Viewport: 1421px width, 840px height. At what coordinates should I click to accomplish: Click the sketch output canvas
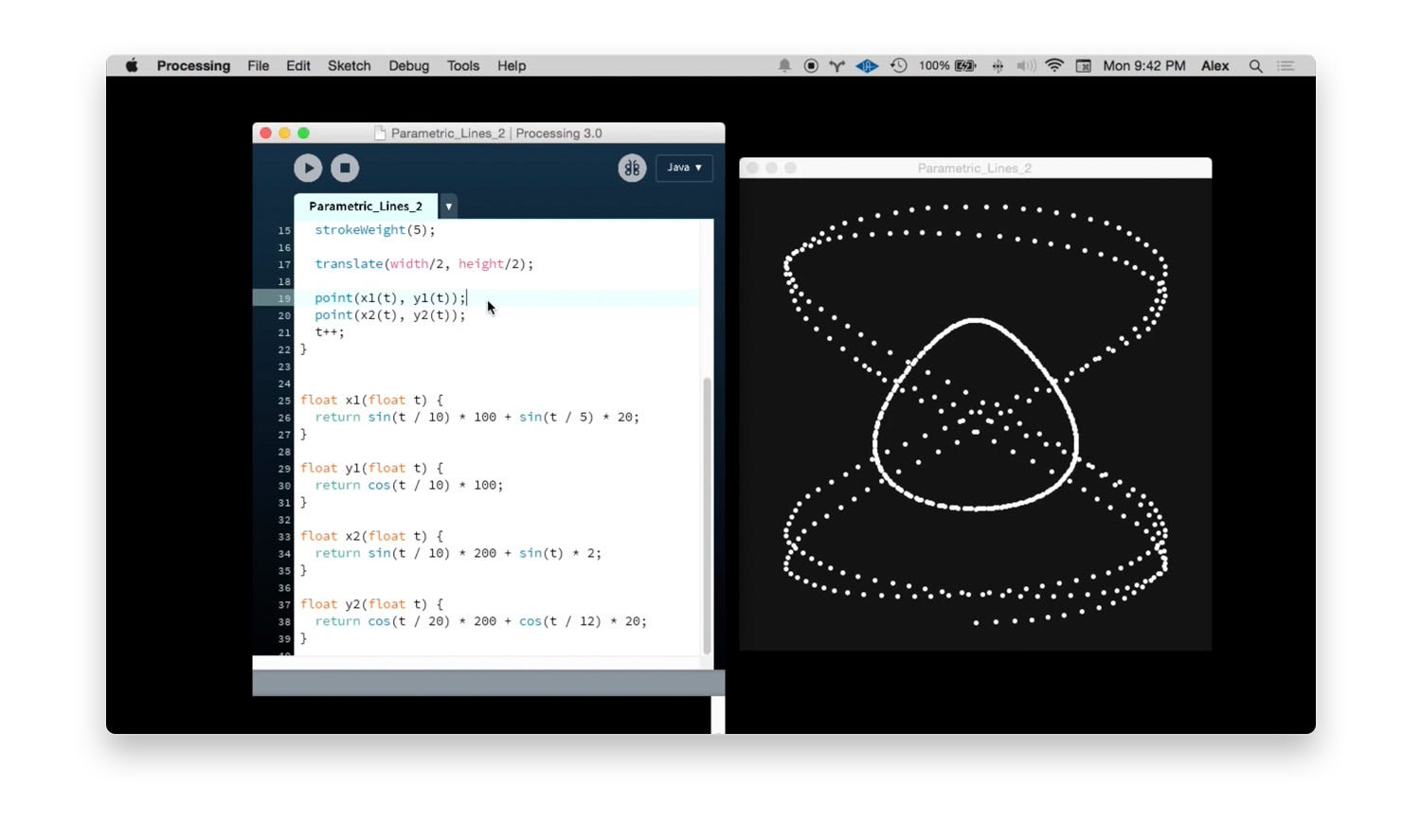tap(975, 414)
